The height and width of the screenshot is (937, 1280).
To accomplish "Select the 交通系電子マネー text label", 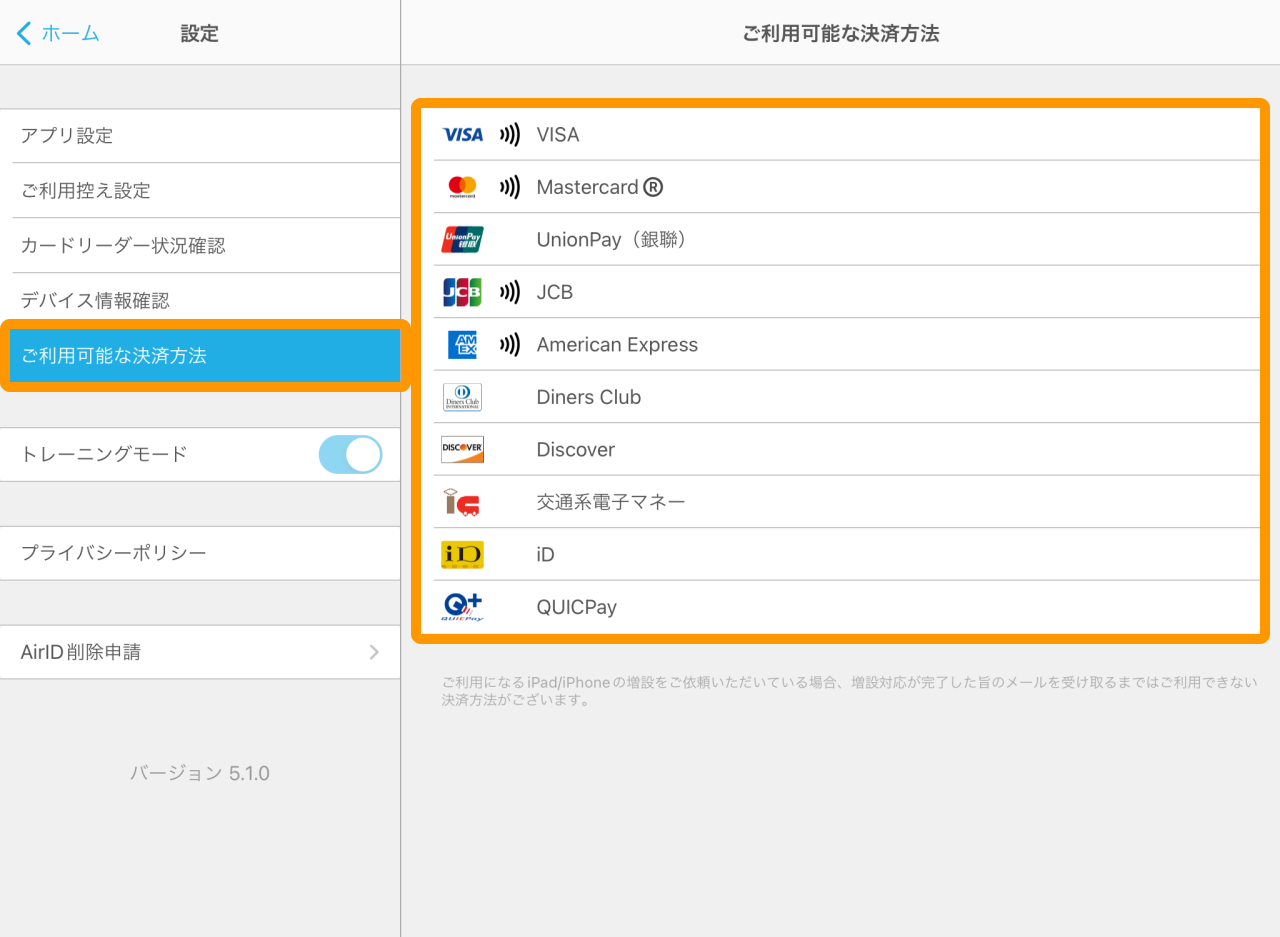I will pyautogui.click(x=611, y=502).
